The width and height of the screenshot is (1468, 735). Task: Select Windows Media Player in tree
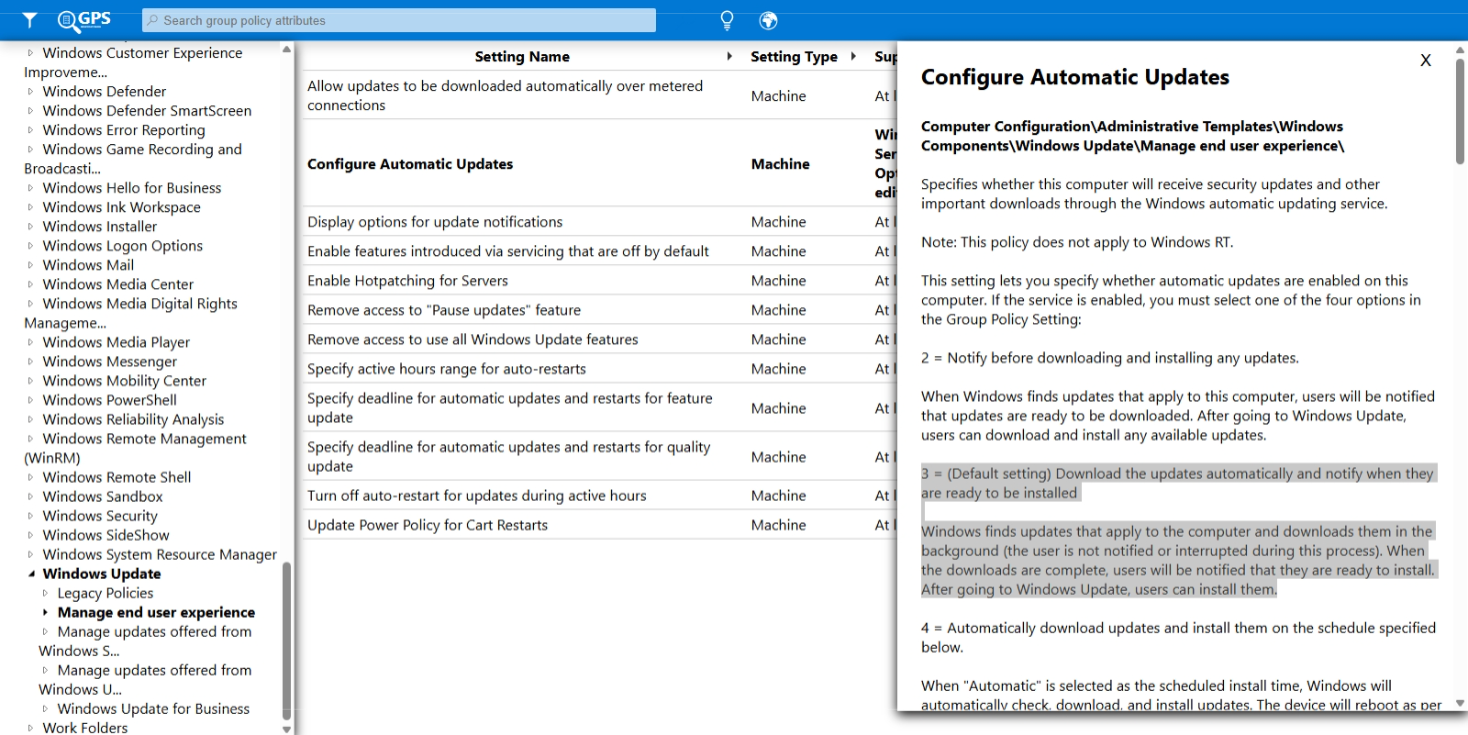(x=116, y=342)
